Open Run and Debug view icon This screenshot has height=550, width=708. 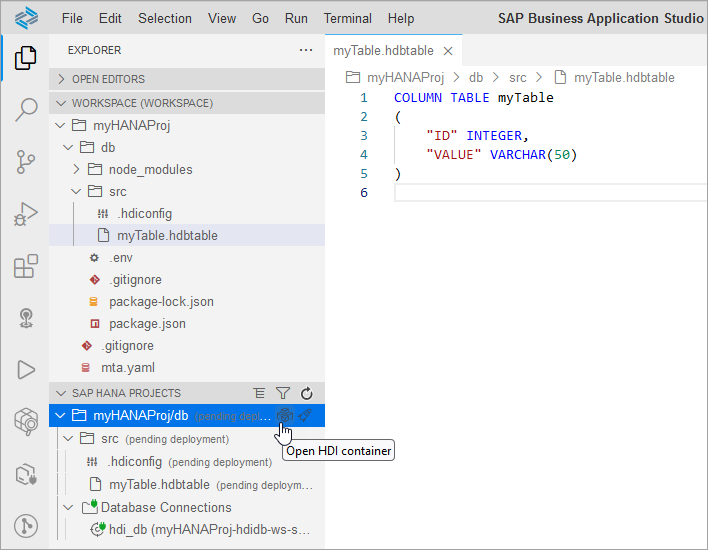click(26, 214)
